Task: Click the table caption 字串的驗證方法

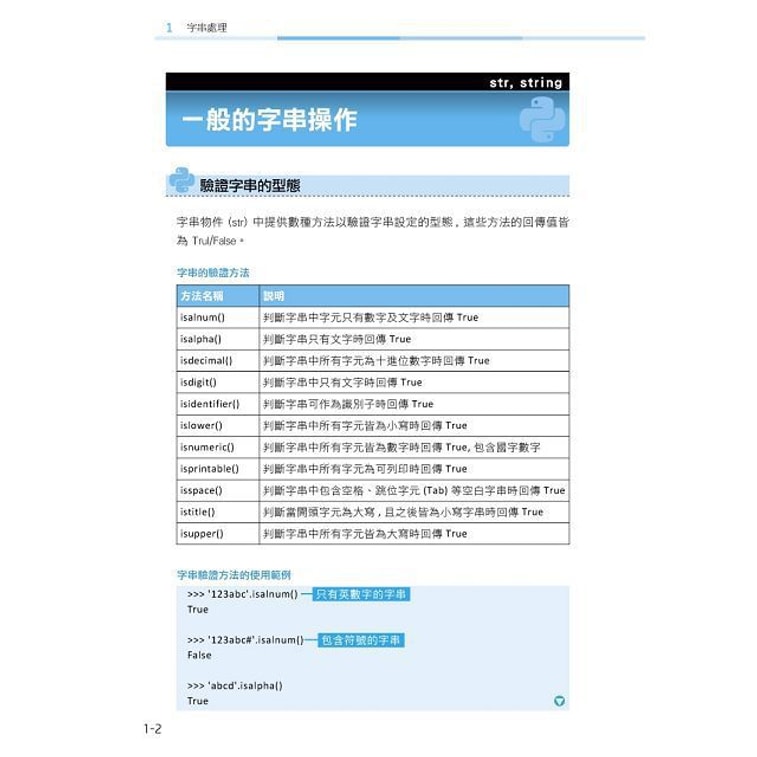Action: pos(213,273)
